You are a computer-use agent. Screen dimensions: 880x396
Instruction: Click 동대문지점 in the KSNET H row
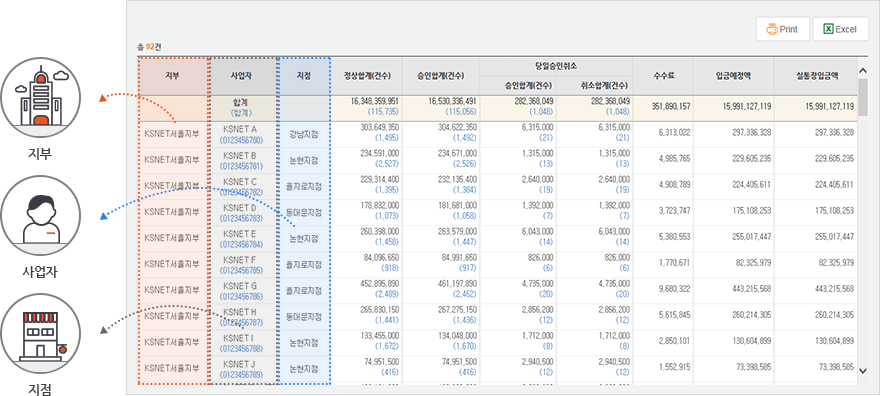pos(304,317)
